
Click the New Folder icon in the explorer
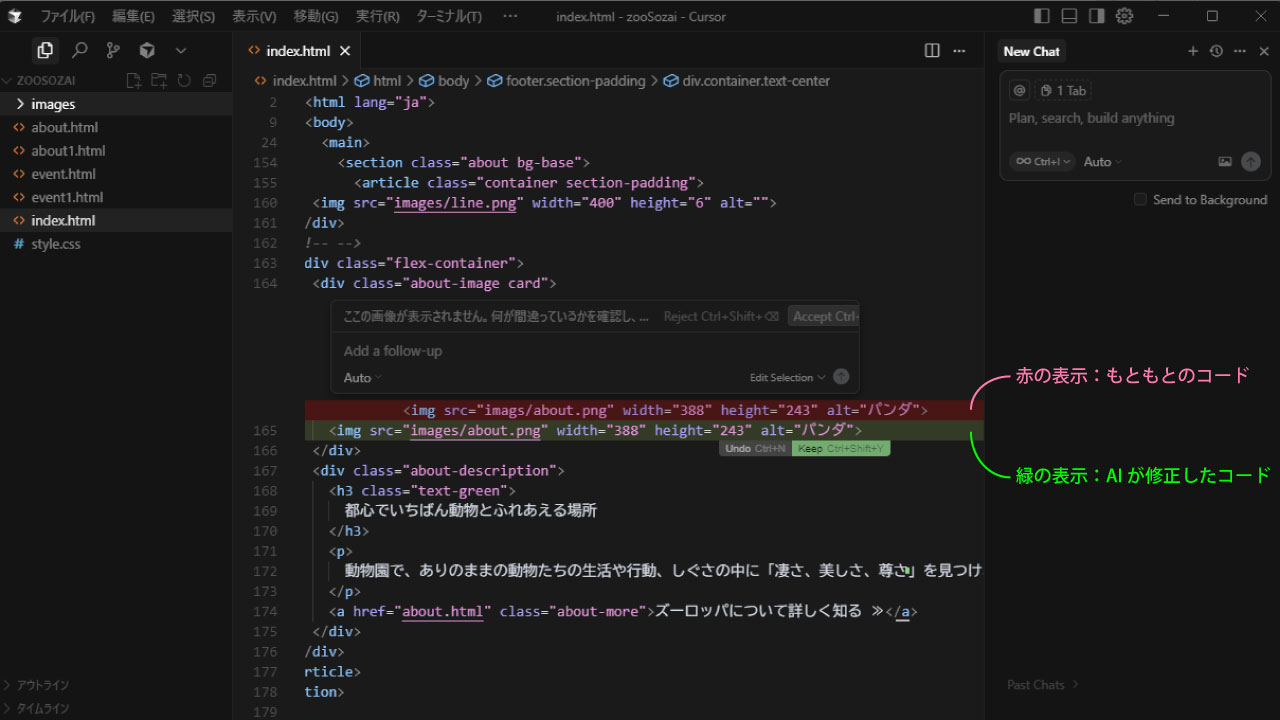pyautogui.click(x=159, y=80)
